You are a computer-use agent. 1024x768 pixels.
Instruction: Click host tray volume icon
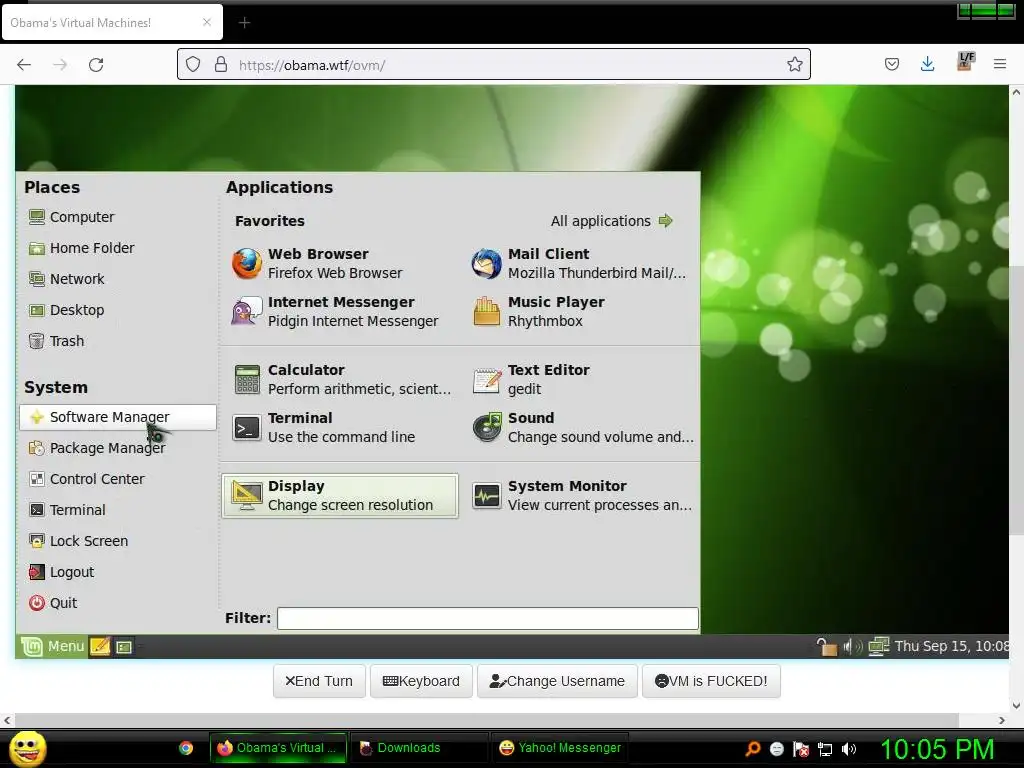tap(848, 749)
